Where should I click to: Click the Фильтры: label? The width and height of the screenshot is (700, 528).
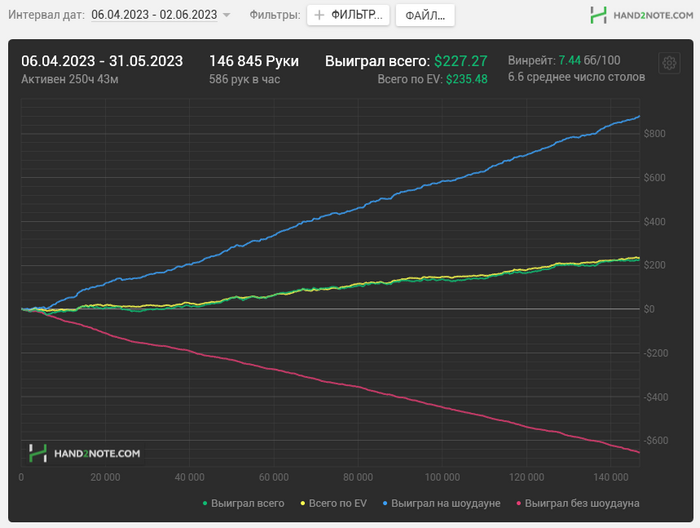275,15
